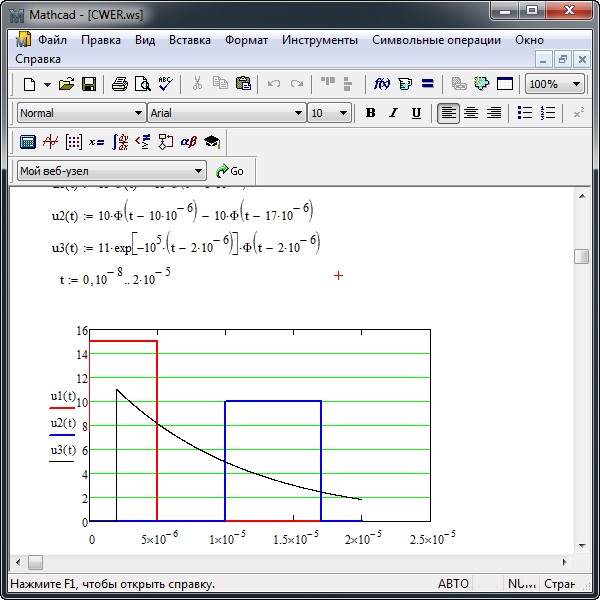Open the Matrix toolbar icon

(73, 142)
